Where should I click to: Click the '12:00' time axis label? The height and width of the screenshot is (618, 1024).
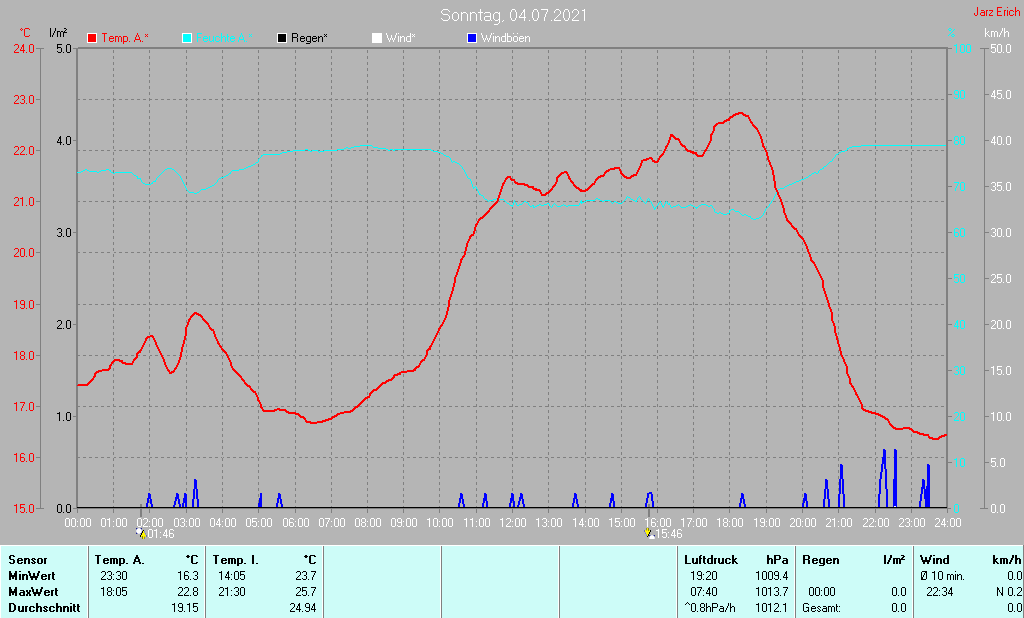pyautogui.click(x=513, y=523)
